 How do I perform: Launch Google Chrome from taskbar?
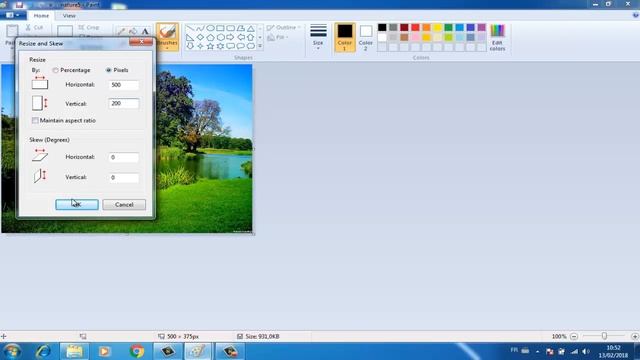tap(137, 351)
